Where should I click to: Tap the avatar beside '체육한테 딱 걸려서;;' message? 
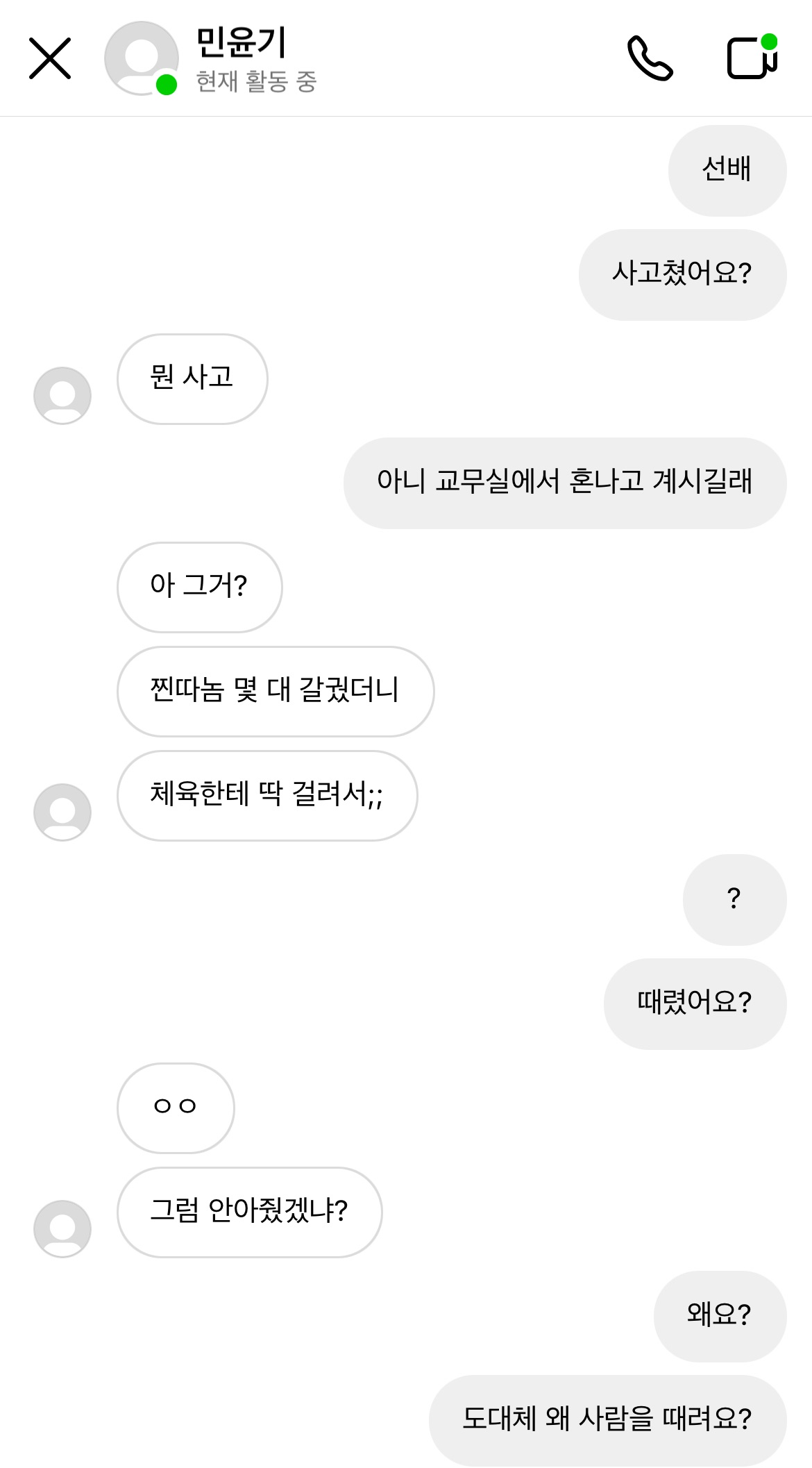[62, 812]
